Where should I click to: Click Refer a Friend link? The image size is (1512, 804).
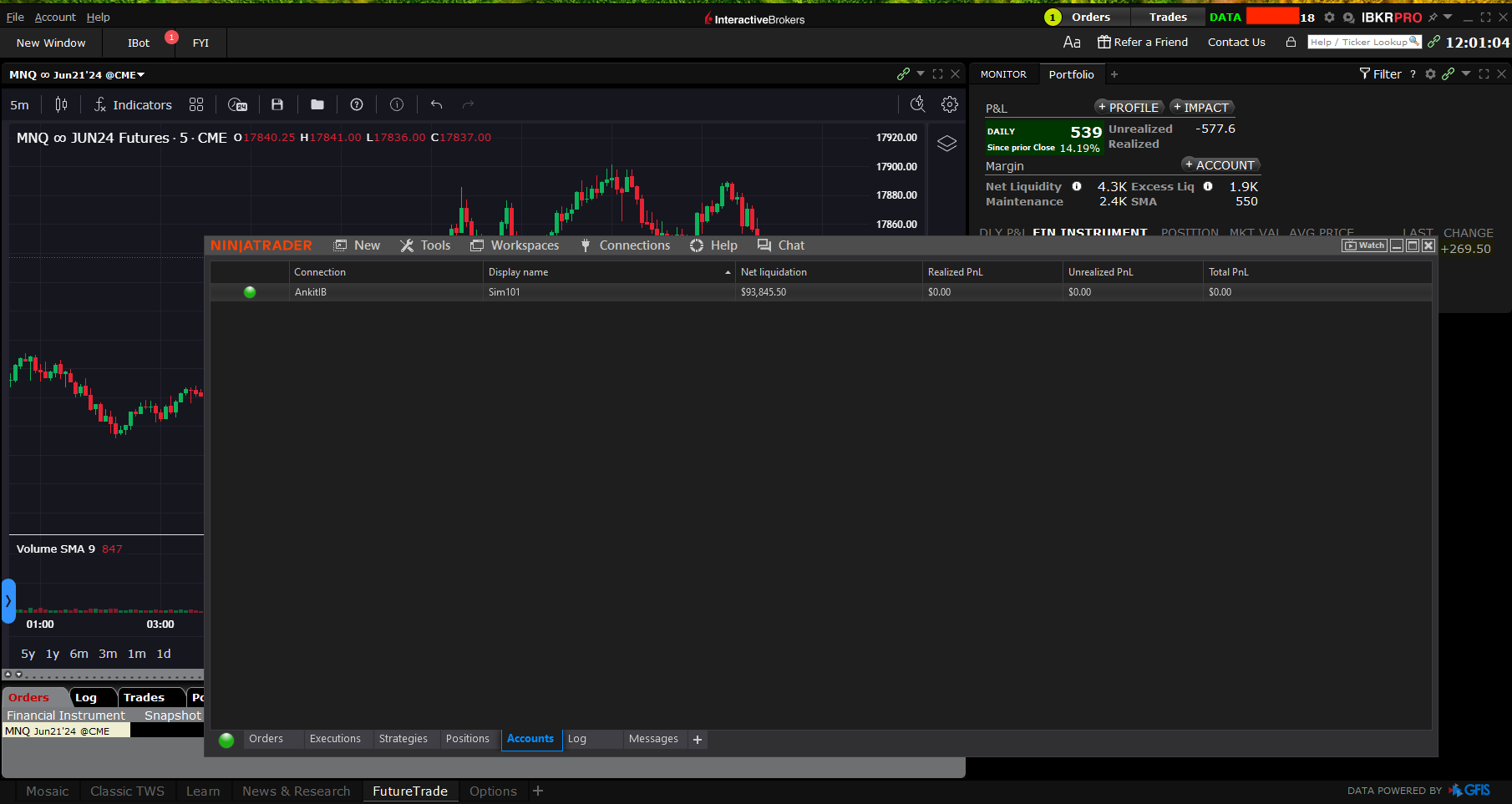tap(1143, 42)
